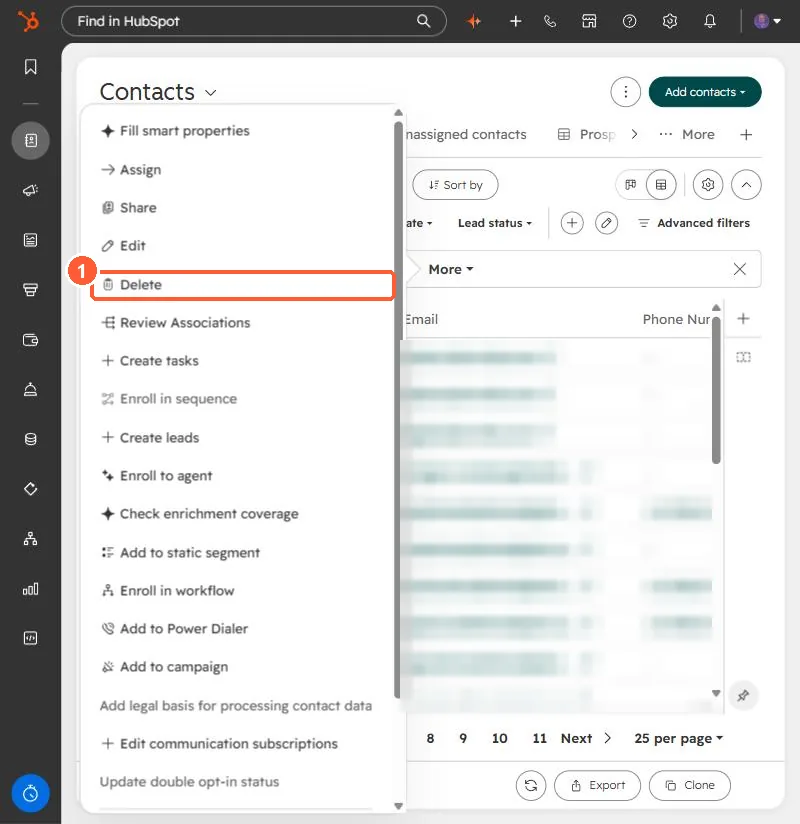Add a table column with the plus icon
Viewport: 800px width, 824px height.
click(743, 318)
